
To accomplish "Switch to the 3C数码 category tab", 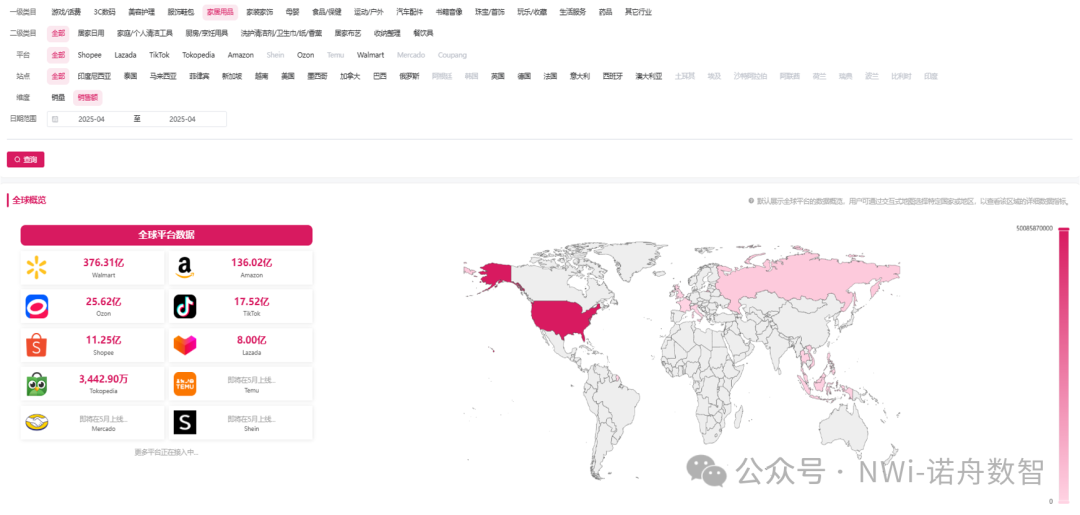I will pyautogui.click(x=104, y=12).
